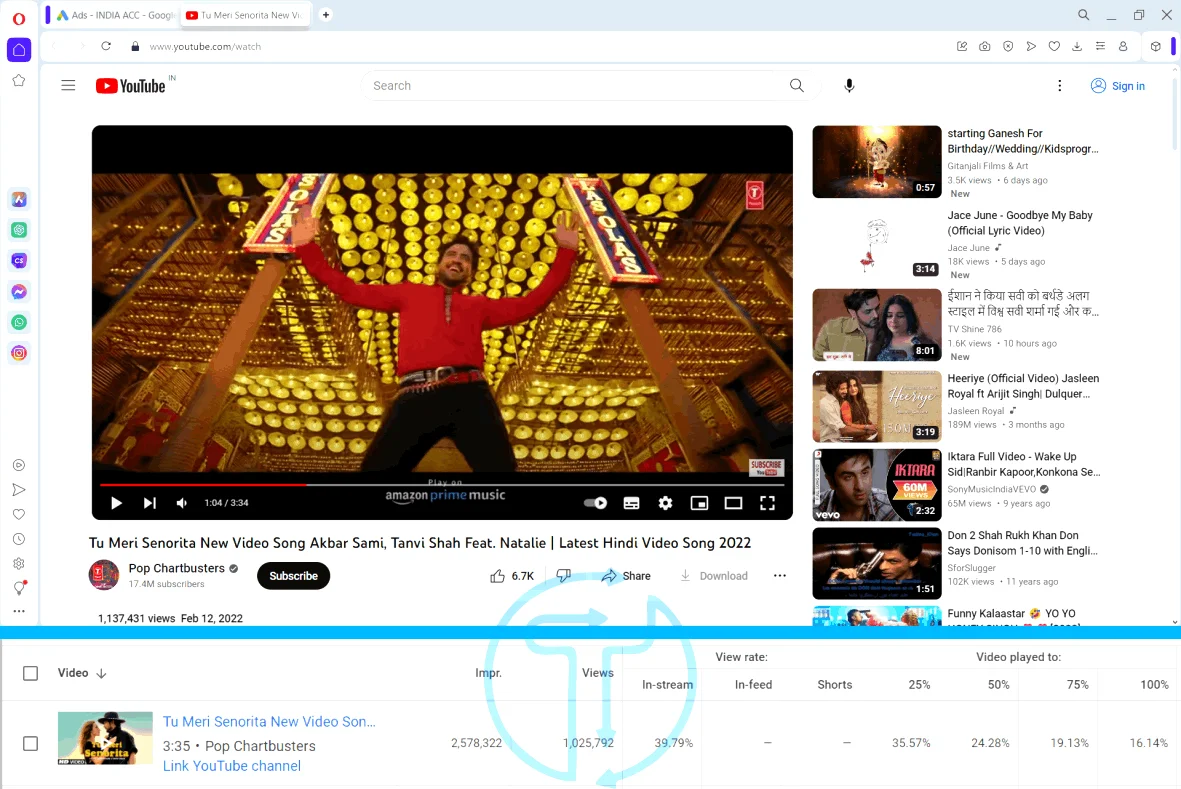The image size is (1181, 789).
Task: Select all videos header checkbox
Action: pyautogui.click(x=30, y=673)
